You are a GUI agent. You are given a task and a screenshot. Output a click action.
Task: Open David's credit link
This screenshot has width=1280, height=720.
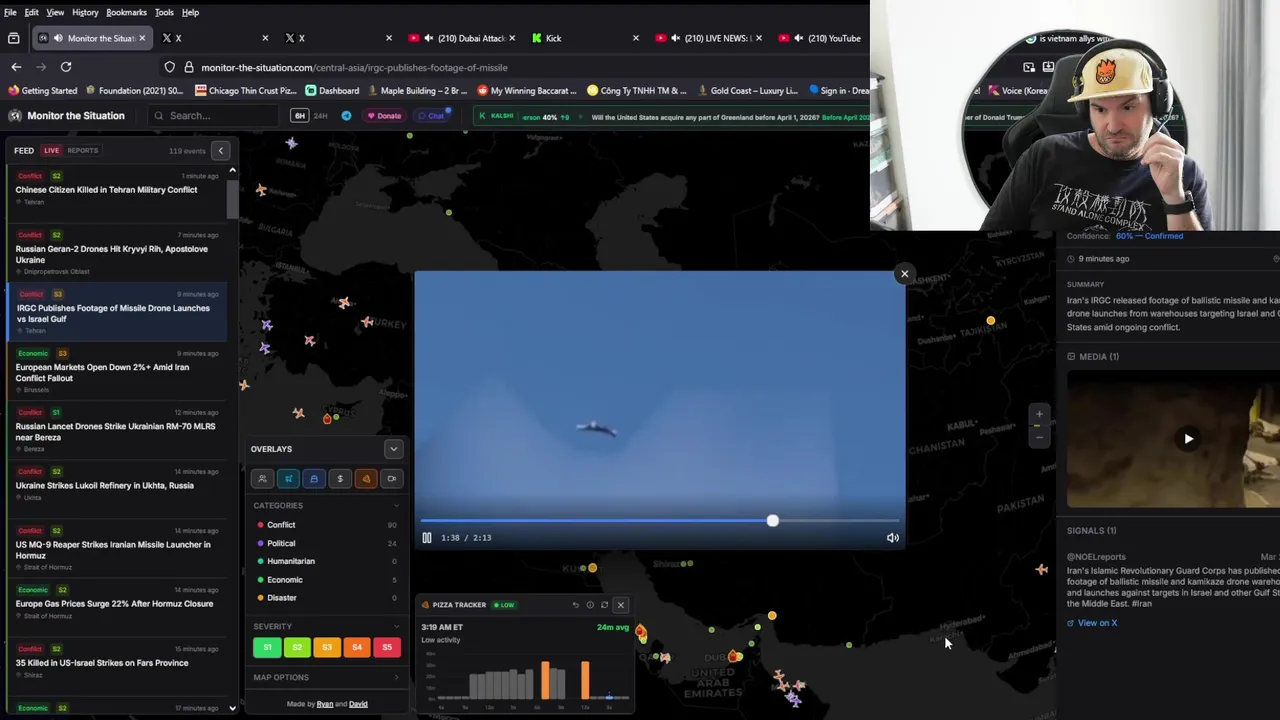click(358, 704)
